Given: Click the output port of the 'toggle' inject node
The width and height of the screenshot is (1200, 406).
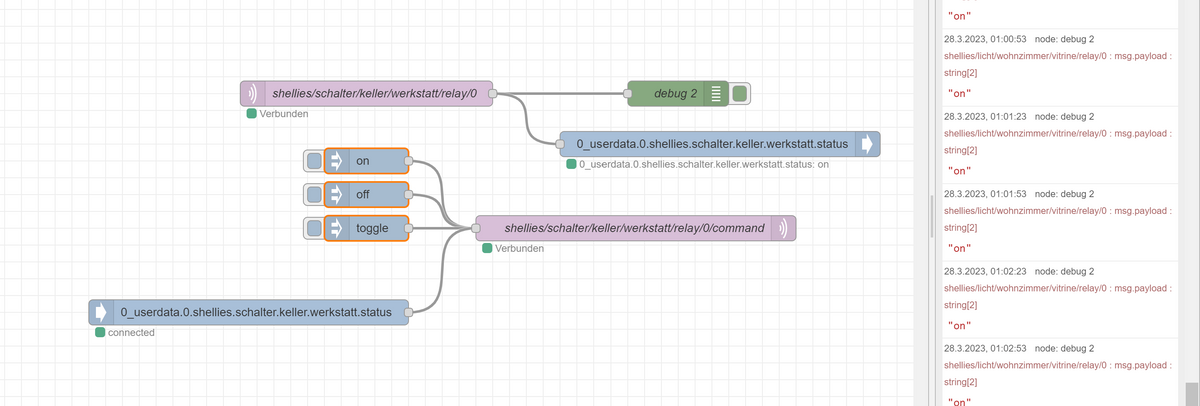Looking at the screenshot, I should click(409, 228).
